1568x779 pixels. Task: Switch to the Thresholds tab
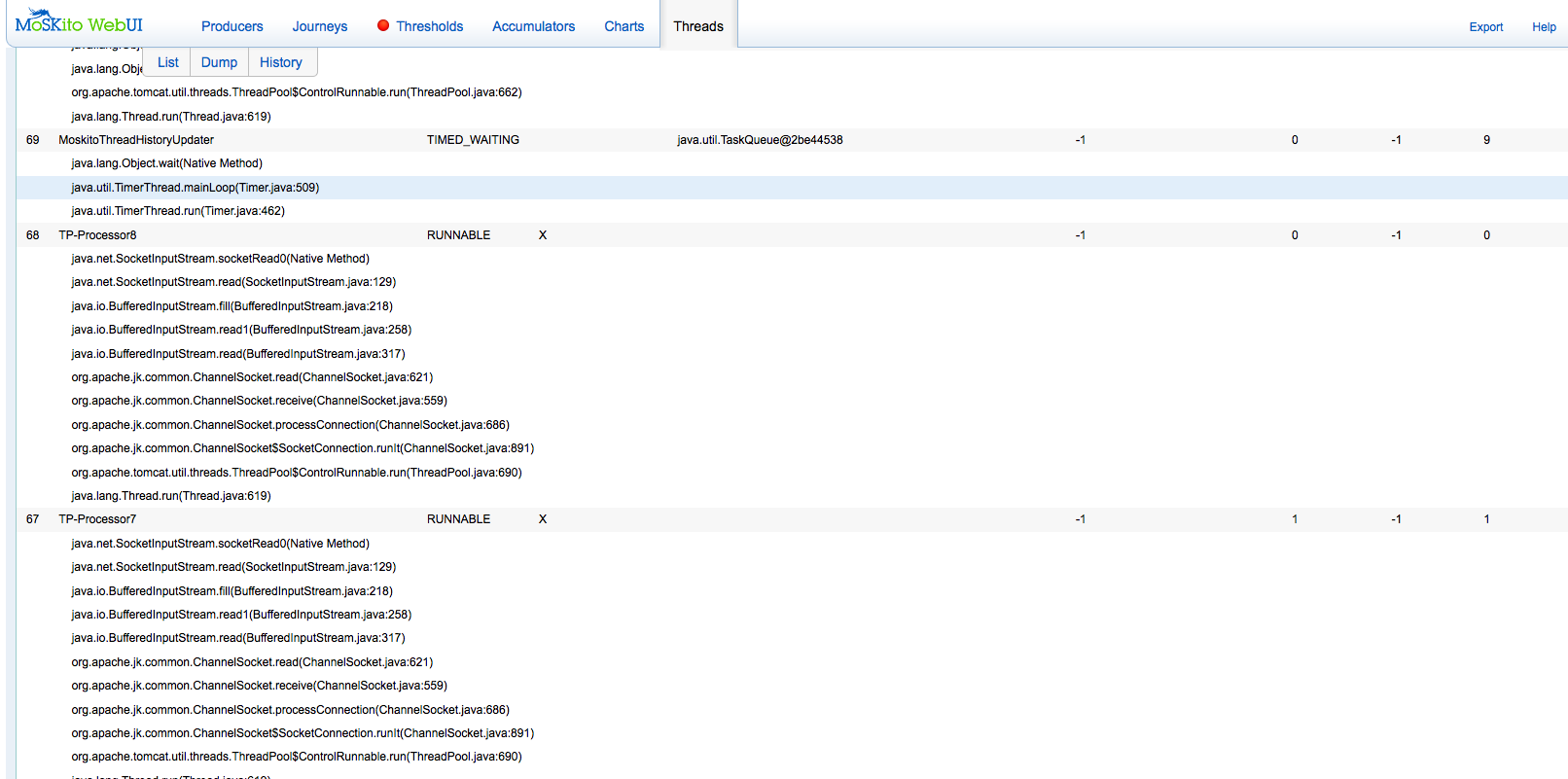pos(430,26)
